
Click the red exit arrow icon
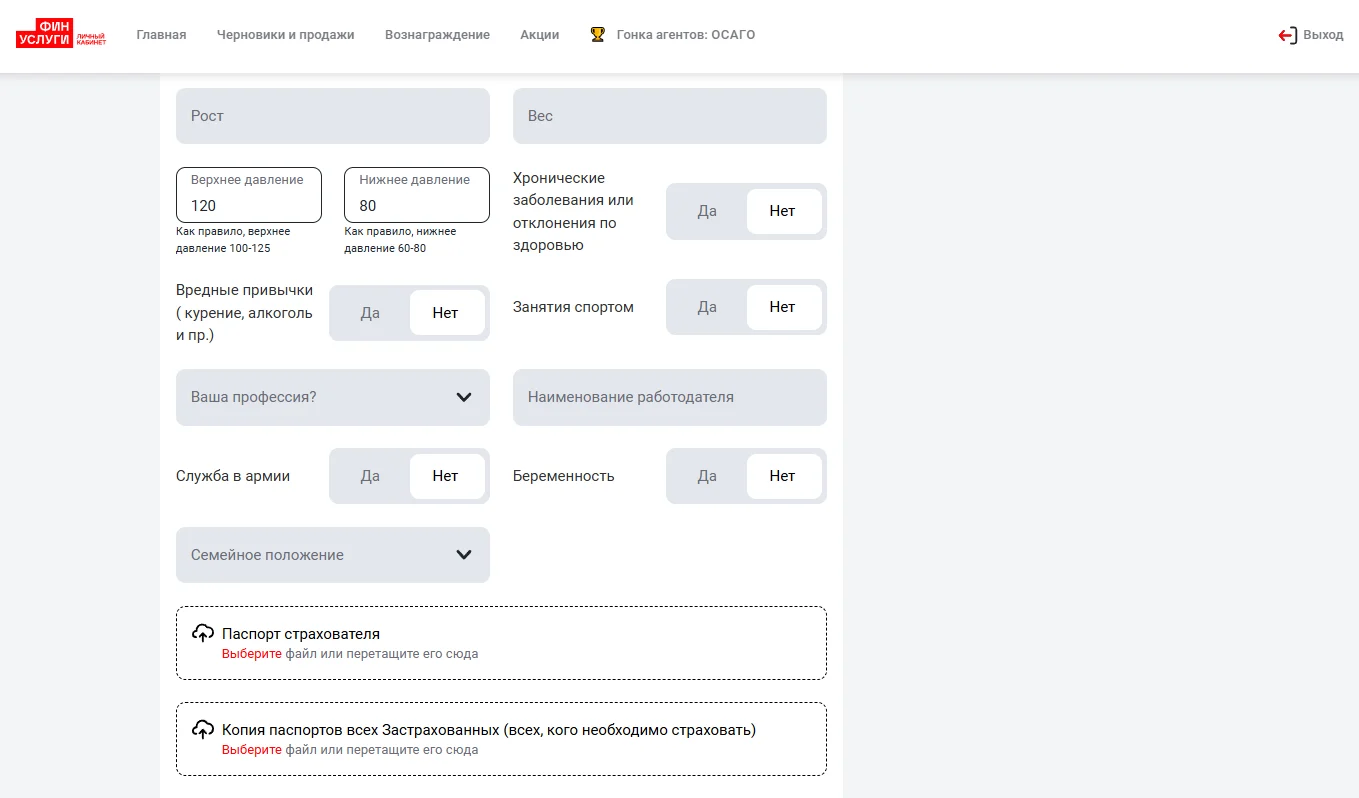coord(1288,35)
